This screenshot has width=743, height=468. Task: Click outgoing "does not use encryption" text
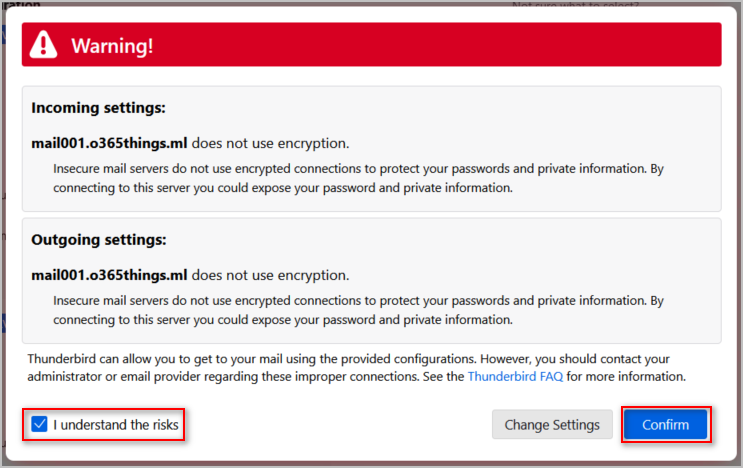(x=271, y=275)
